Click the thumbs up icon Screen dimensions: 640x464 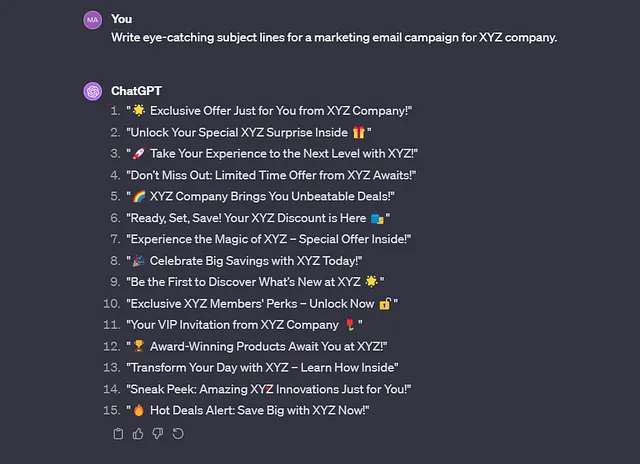pyautogui.click(x=138, y=434)
